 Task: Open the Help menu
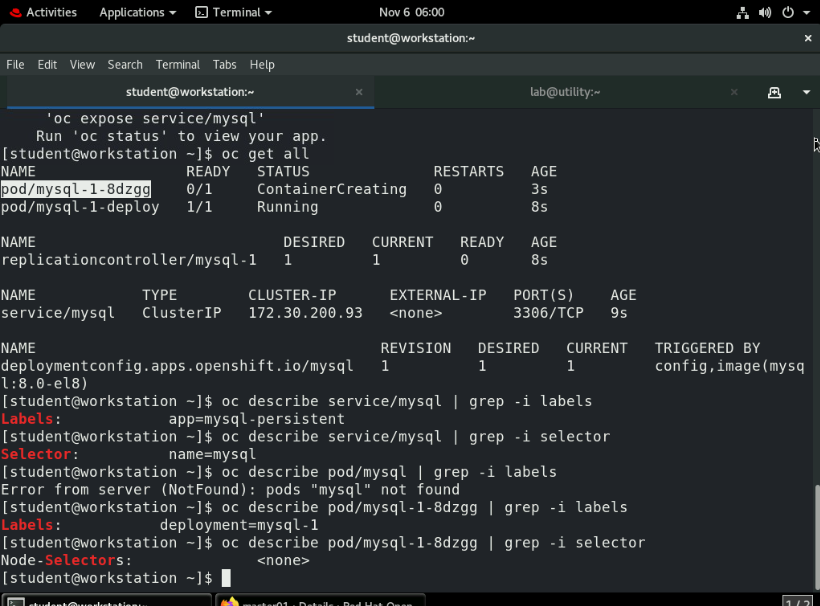point(262,64)
